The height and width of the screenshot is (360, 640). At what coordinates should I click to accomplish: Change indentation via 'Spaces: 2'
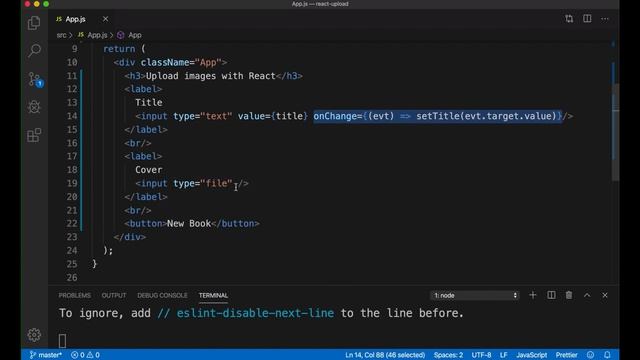448,355
